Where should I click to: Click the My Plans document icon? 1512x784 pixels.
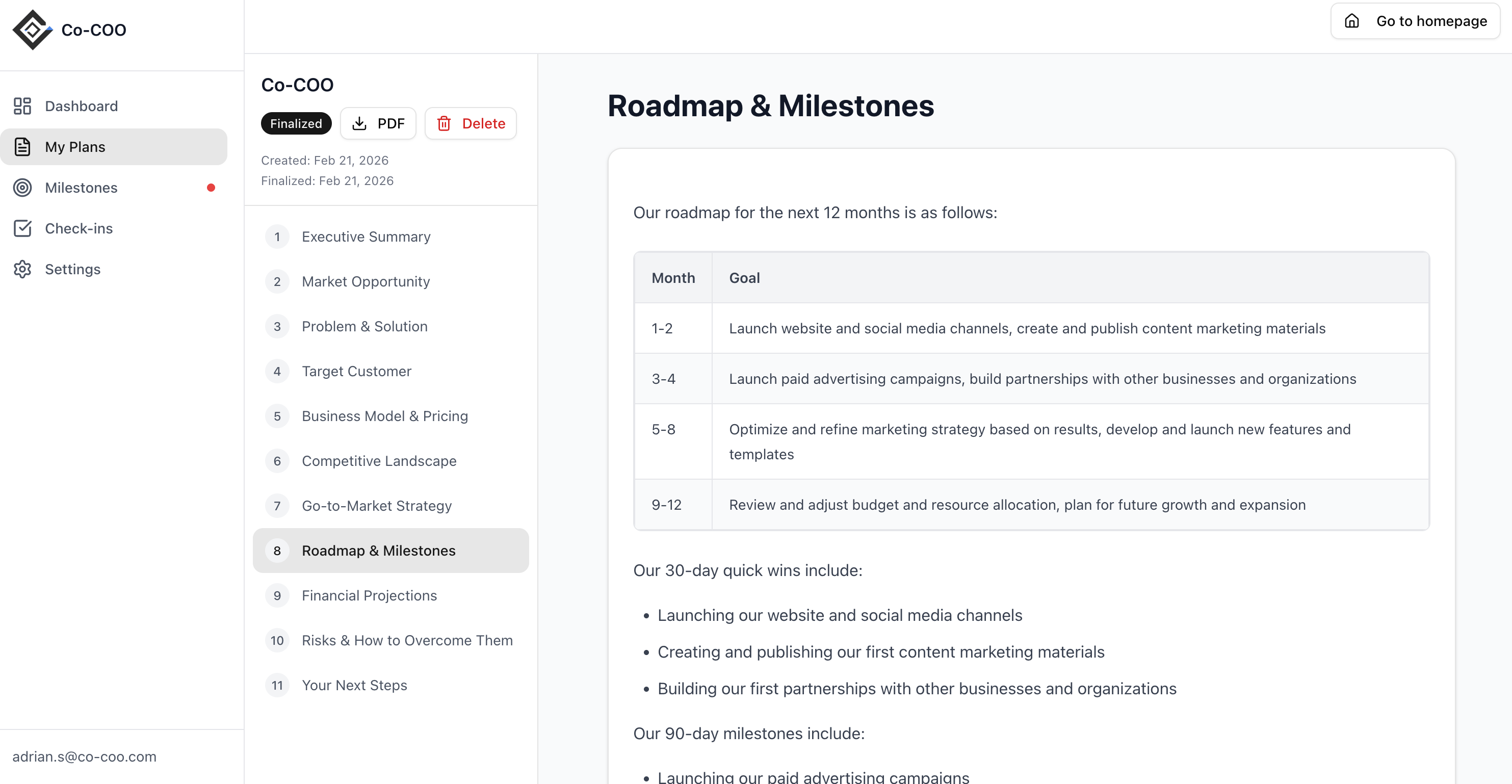pos(22,147)
